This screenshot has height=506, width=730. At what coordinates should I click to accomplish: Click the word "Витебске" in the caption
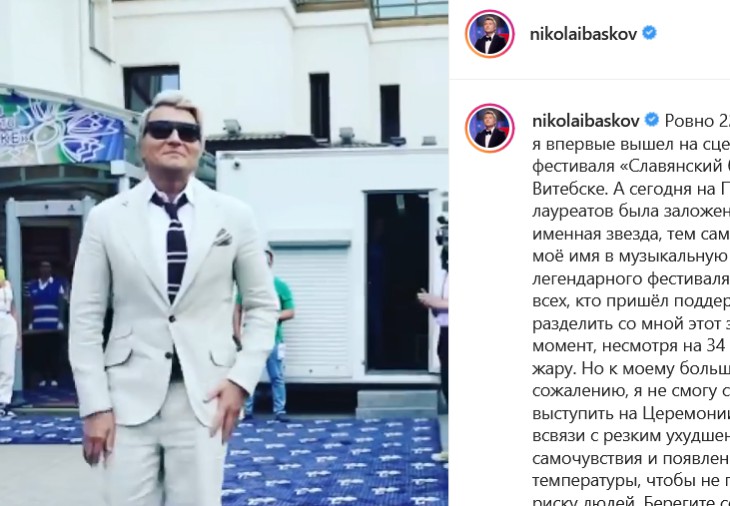[x=570, y=188]
